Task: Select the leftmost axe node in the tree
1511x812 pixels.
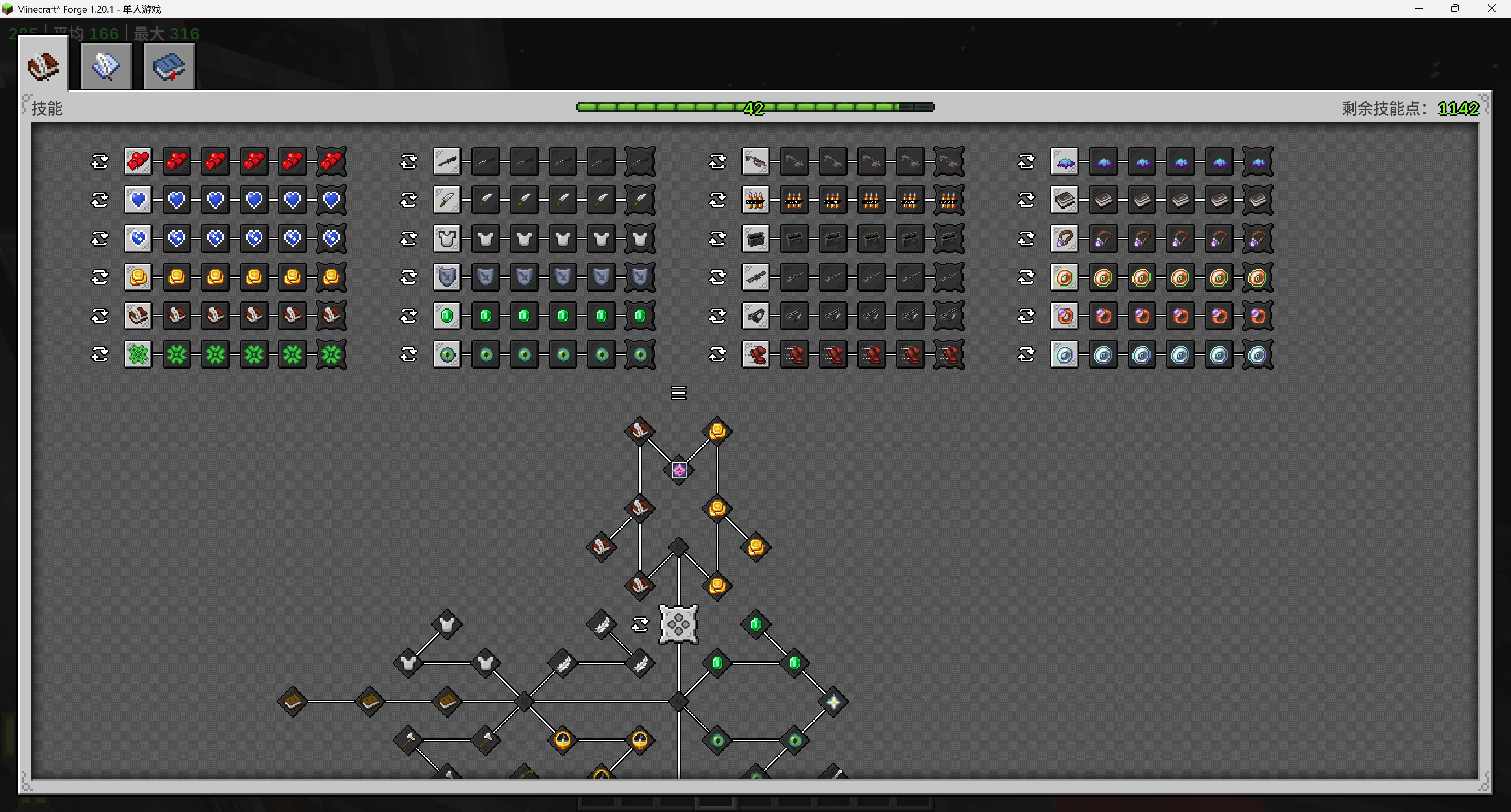Action: (x=409, y=740)
